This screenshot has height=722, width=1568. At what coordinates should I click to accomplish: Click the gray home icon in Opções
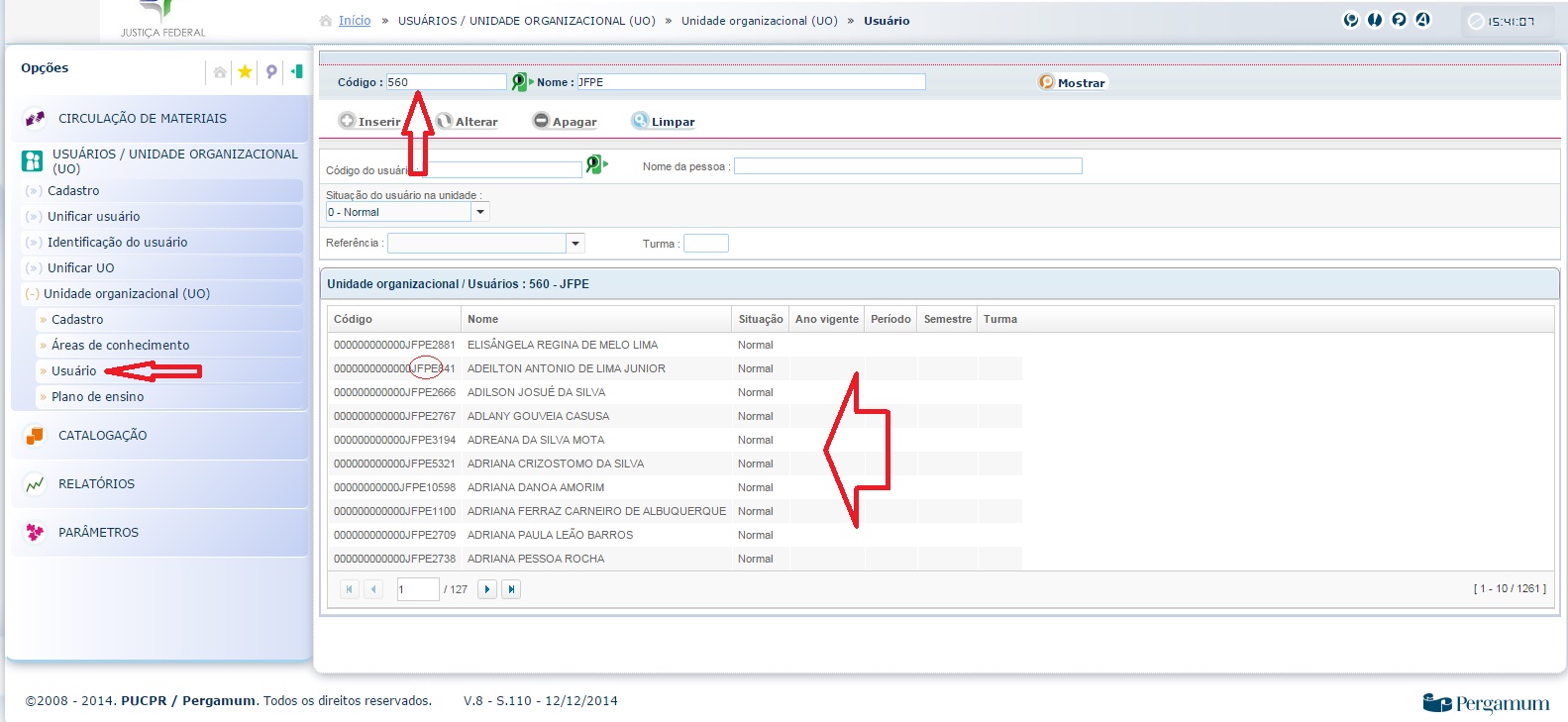pos(220,72)
